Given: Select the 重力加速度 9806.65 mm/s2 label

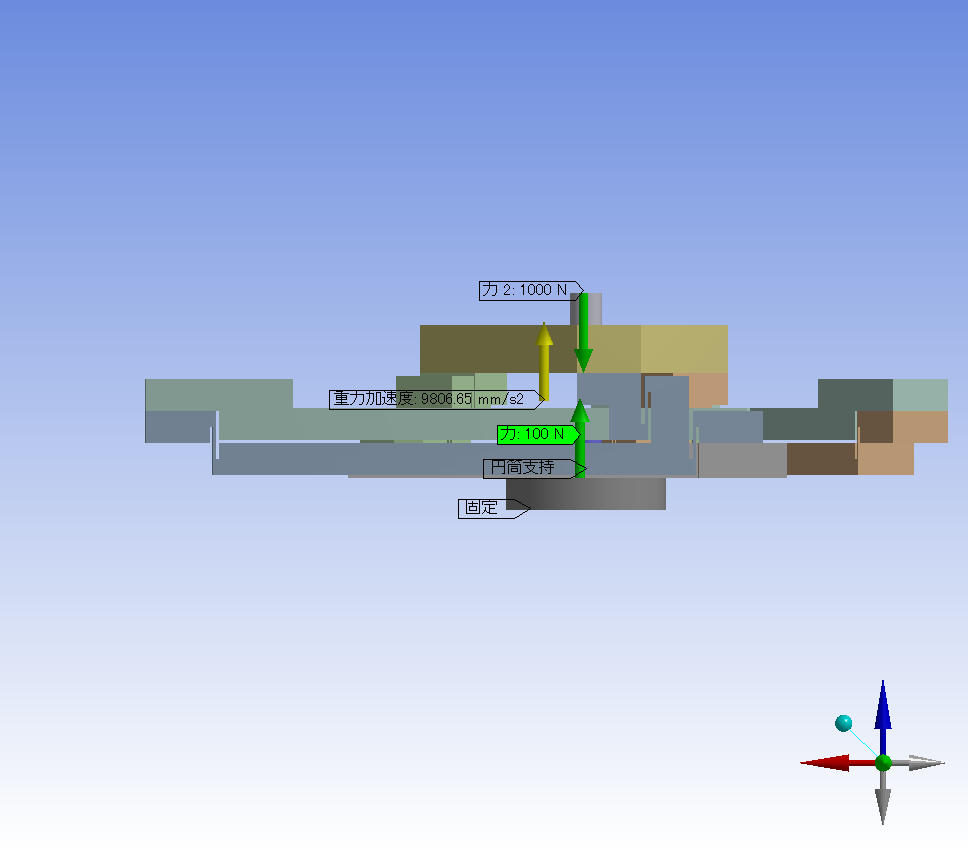Looking at the screenshot, I should (436, 399).
